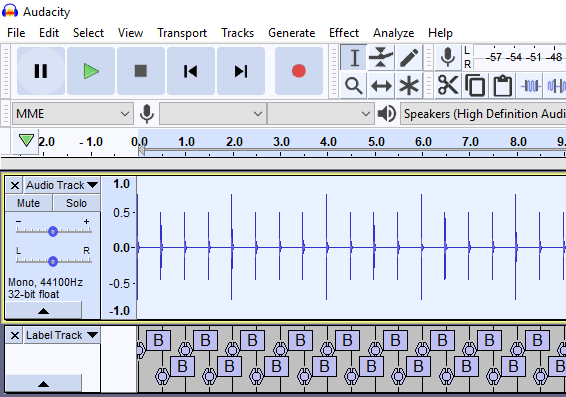Viewport: 566px width, 397px height.
Task: Open the View menu
Action: [x=130, y=33]
